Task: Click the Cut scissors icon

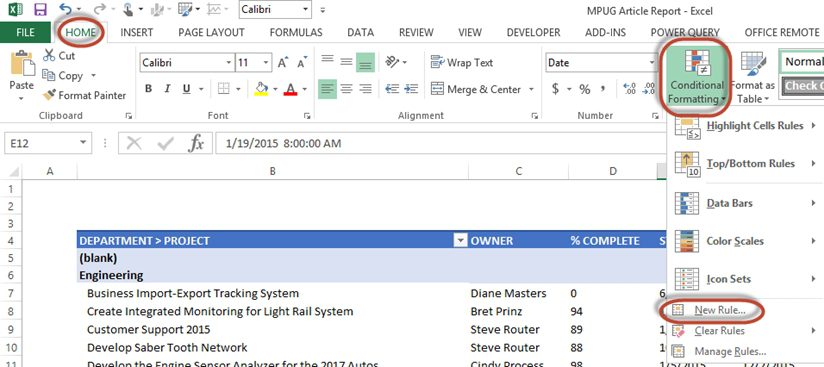Action: coord(49,55)
